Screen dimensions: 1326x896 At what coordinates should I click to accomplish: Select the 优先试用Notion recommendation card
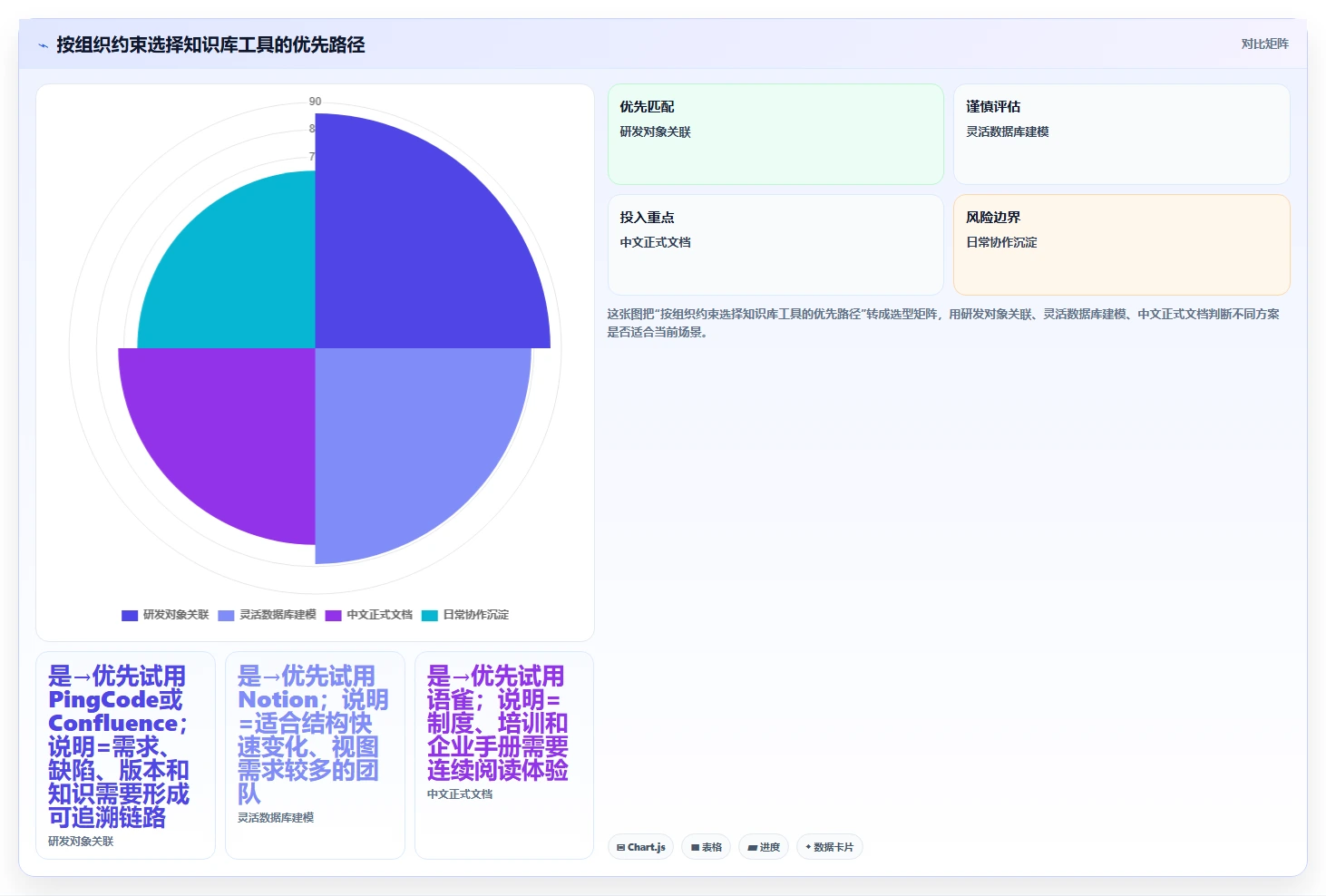tap(315, 755)
